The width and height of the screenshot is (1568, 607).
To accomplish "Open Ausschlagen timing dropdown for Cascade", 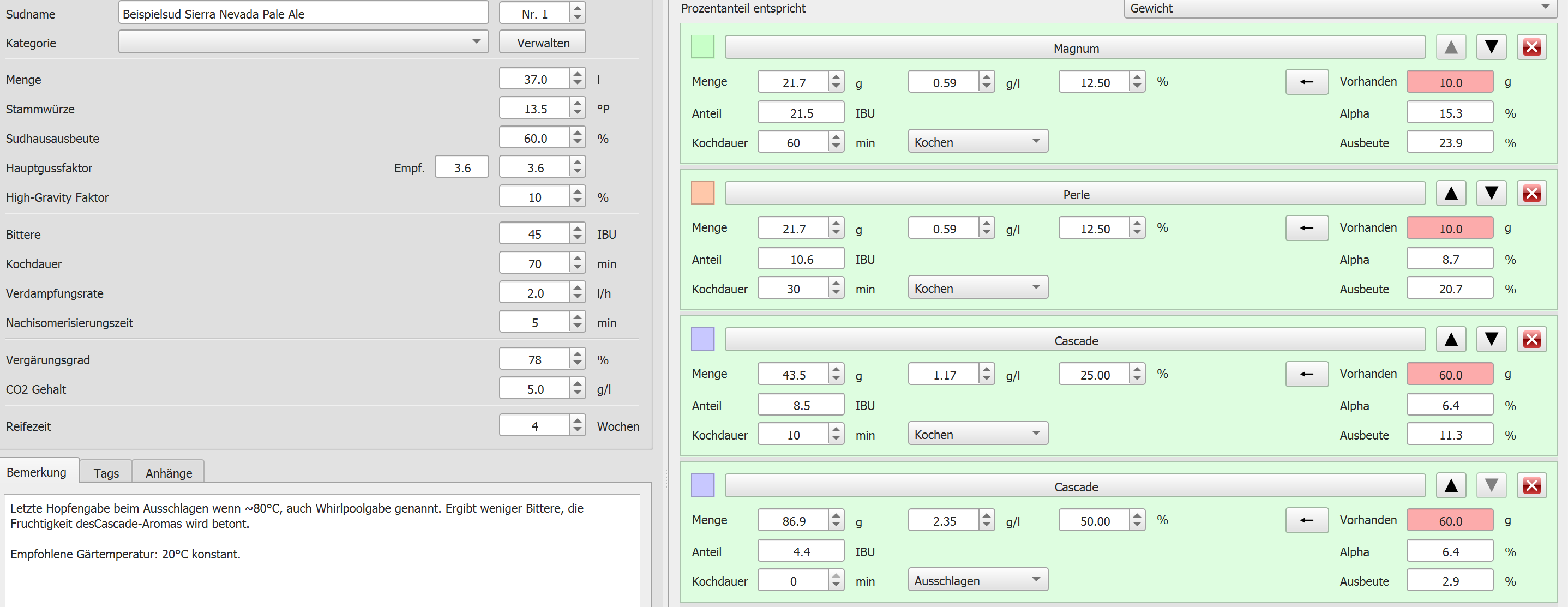I will (977, 580).
